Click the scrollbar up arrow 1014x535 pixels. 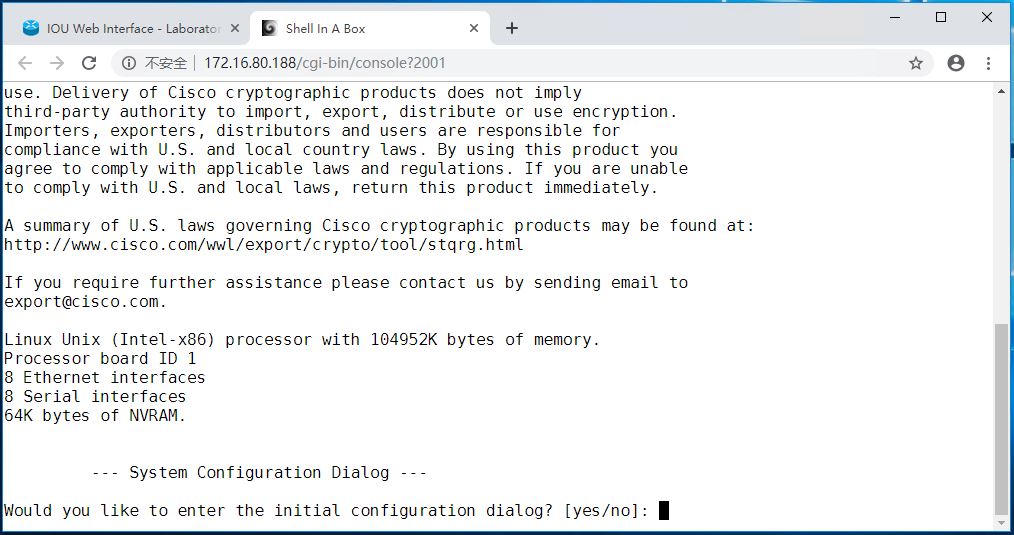point(1002,92)
